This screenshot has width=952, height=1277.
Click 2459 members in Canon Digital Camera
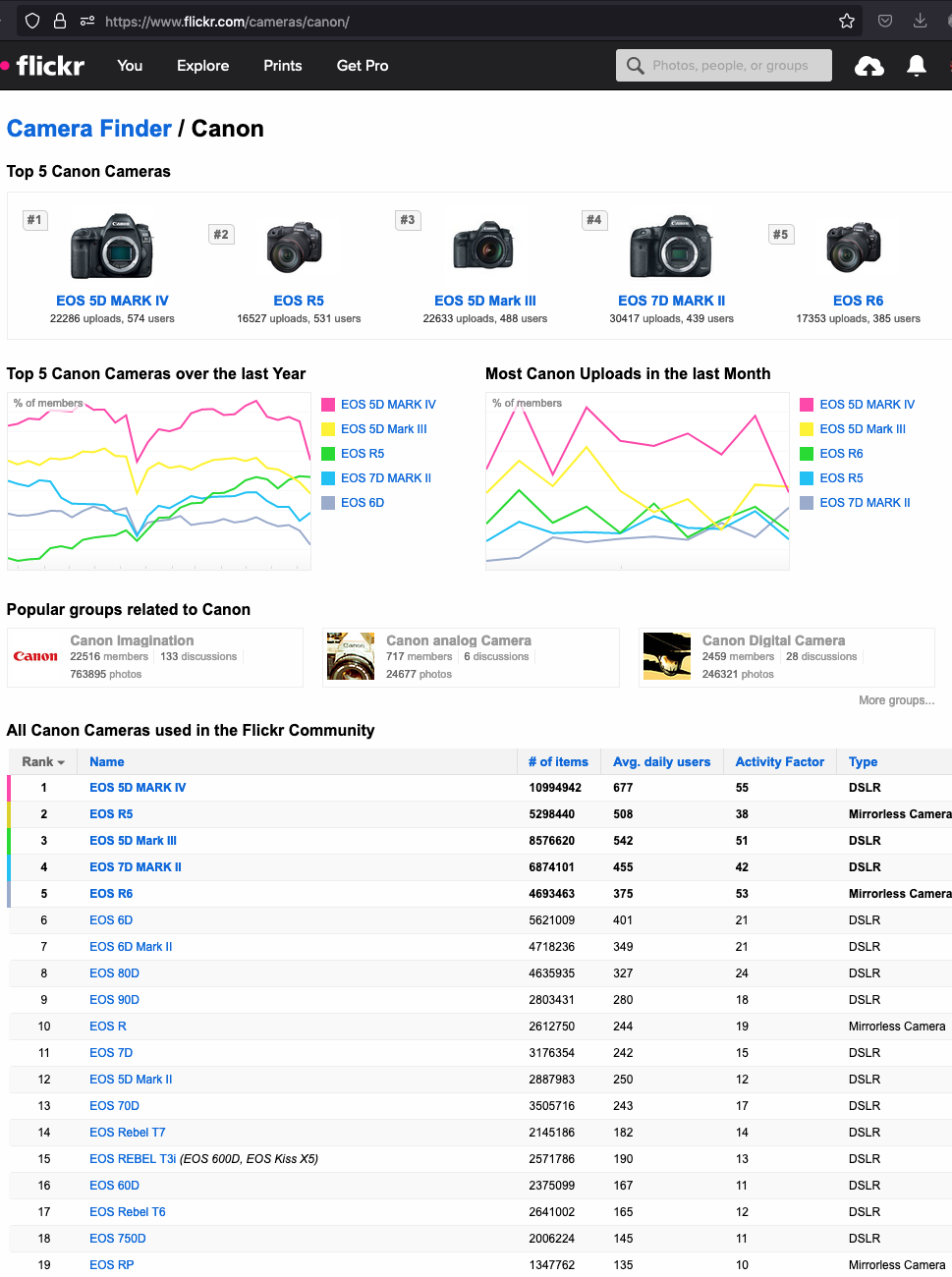click(738, 657)
